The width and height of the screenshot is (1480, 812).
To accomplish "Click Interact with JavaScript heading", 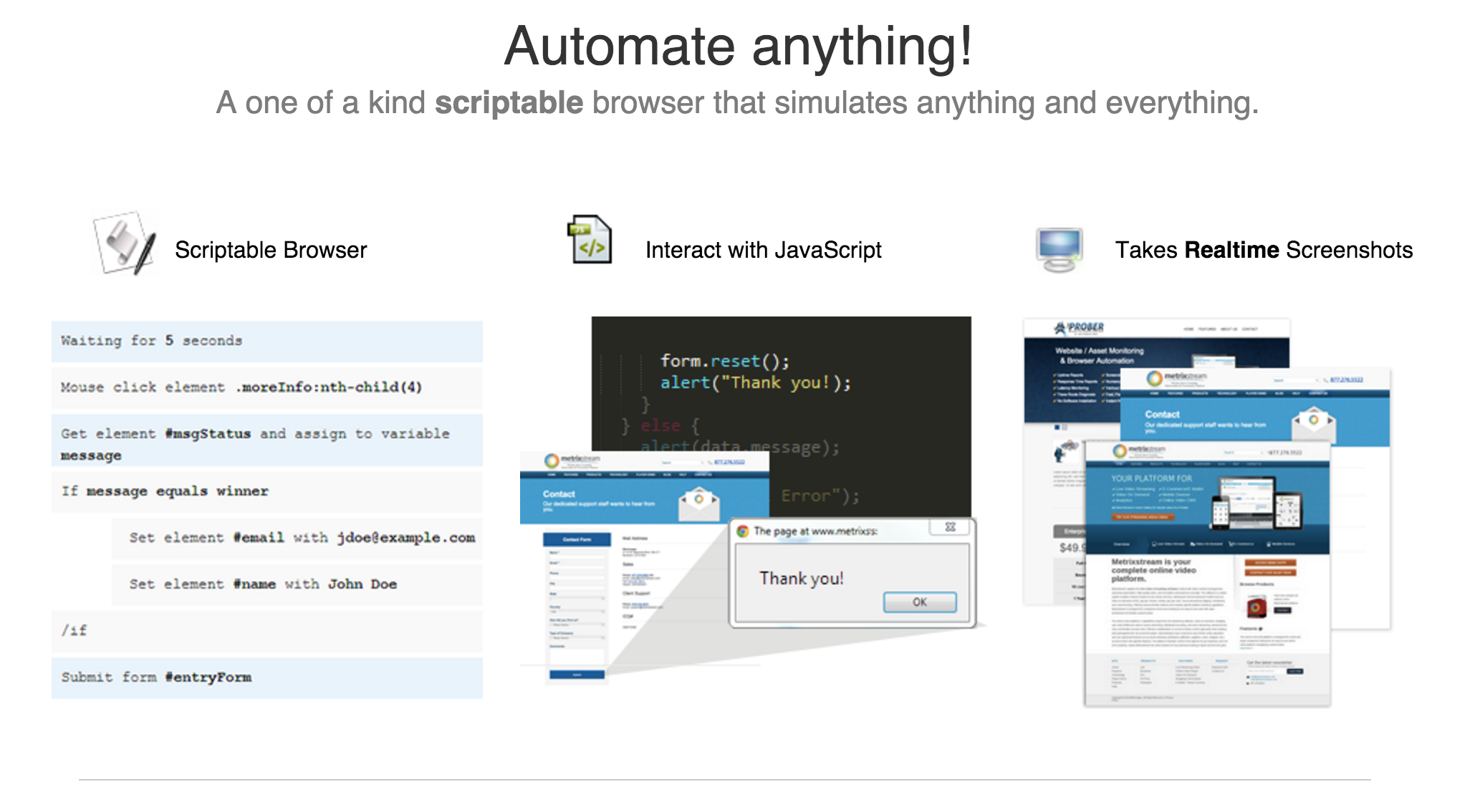I will (x=763, y=250).
